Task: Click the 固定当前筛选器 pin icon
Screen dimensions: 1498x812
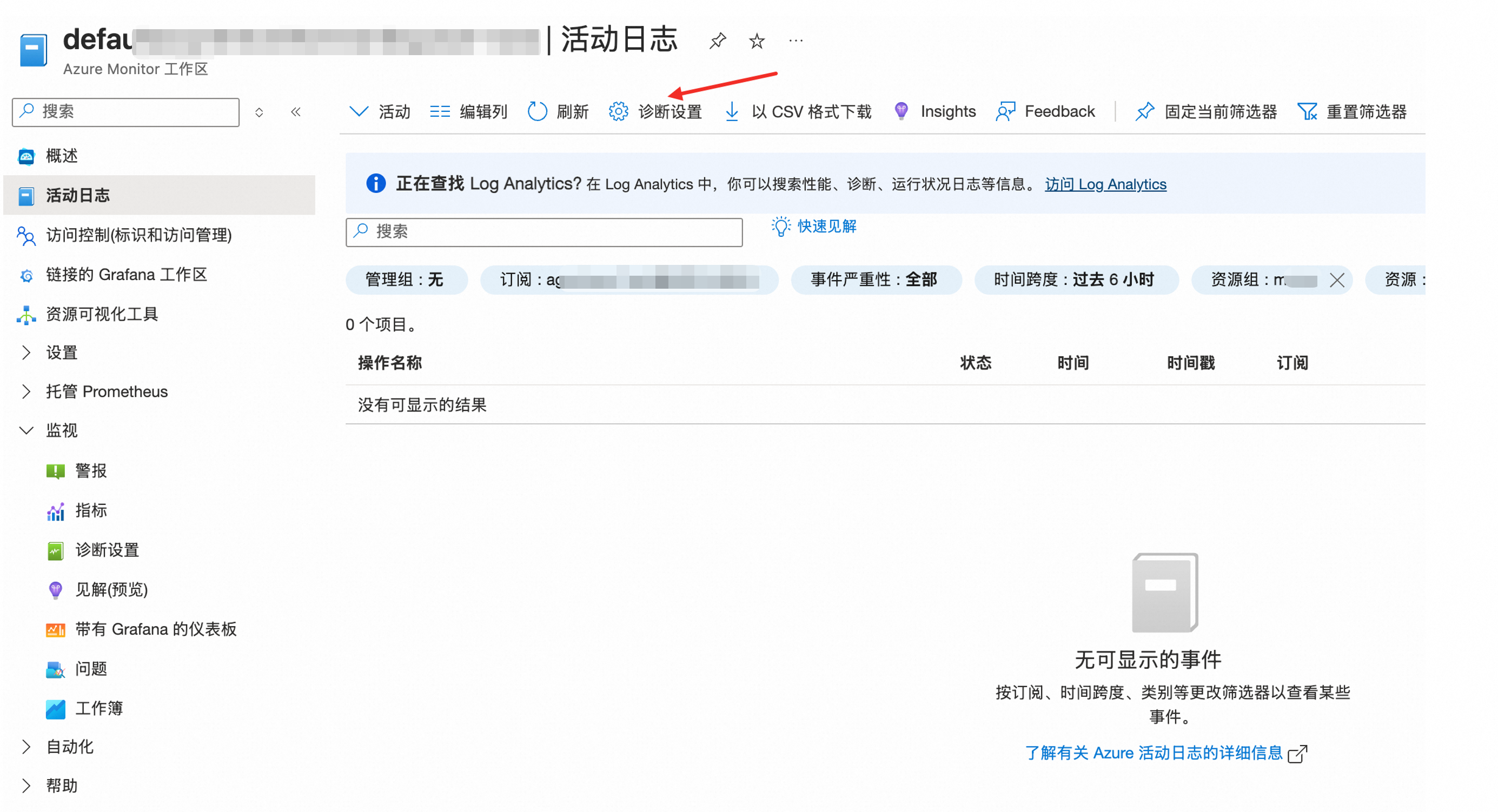Action: click(1144, 111)
